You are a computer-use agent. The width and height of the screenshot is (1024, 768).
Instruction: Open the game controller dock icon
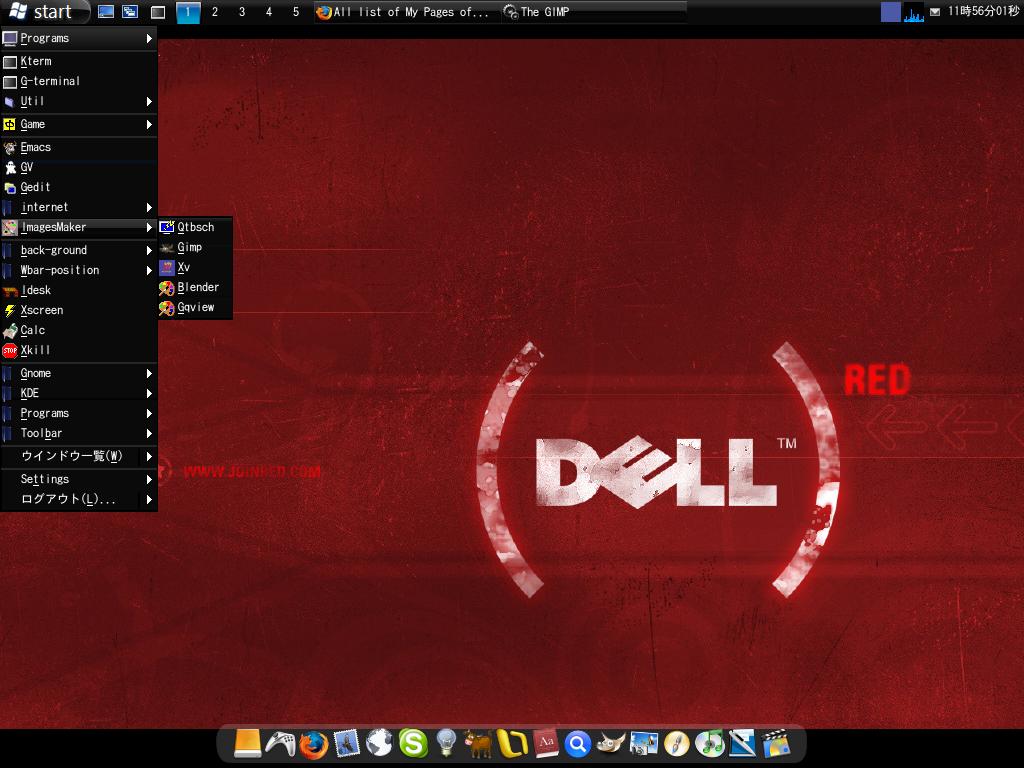[x=280, y=743]
